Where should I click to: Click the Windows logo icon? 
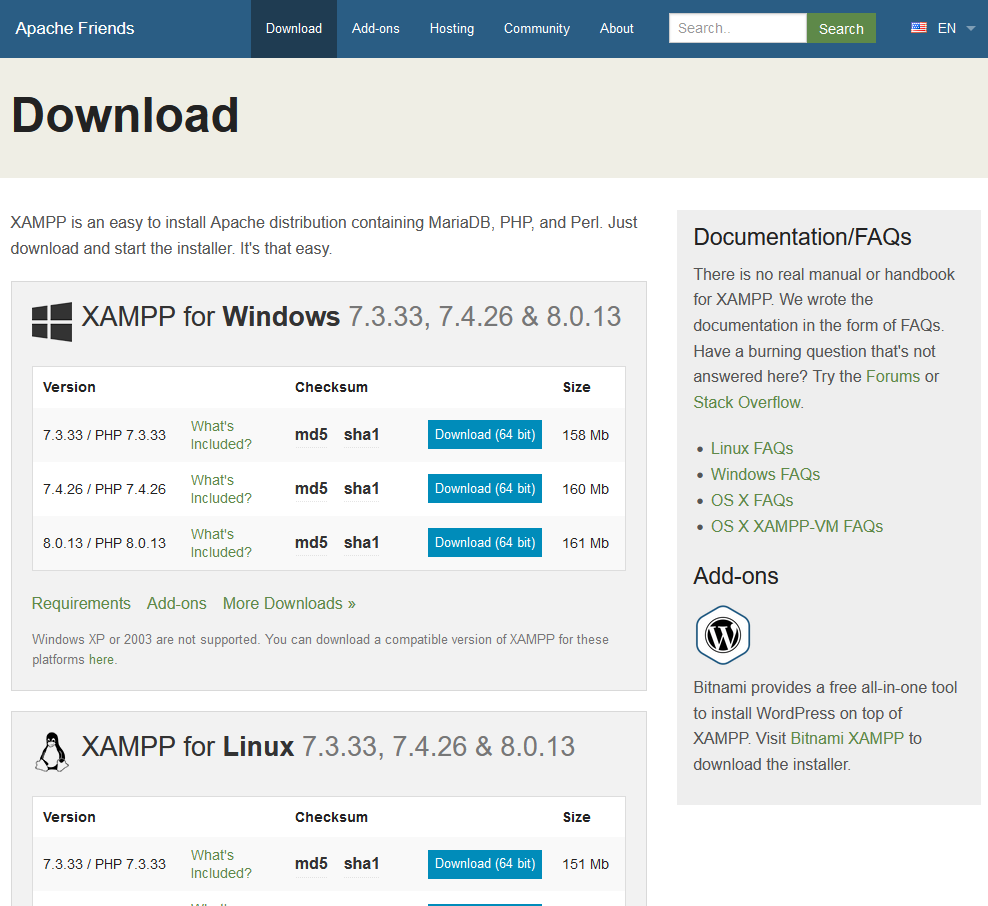(x=52, y=321)
